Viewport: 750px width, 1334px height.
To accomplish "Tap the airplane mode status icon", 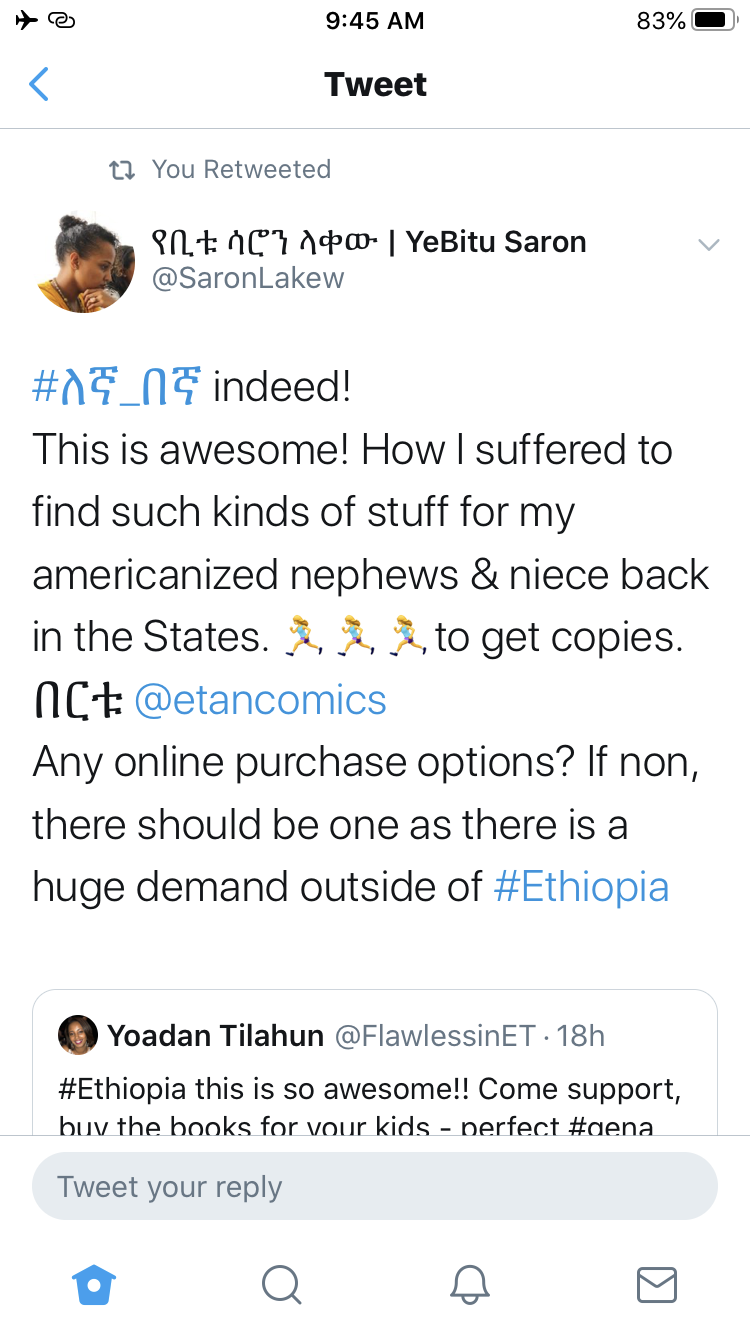I will [x=27, y=20].
